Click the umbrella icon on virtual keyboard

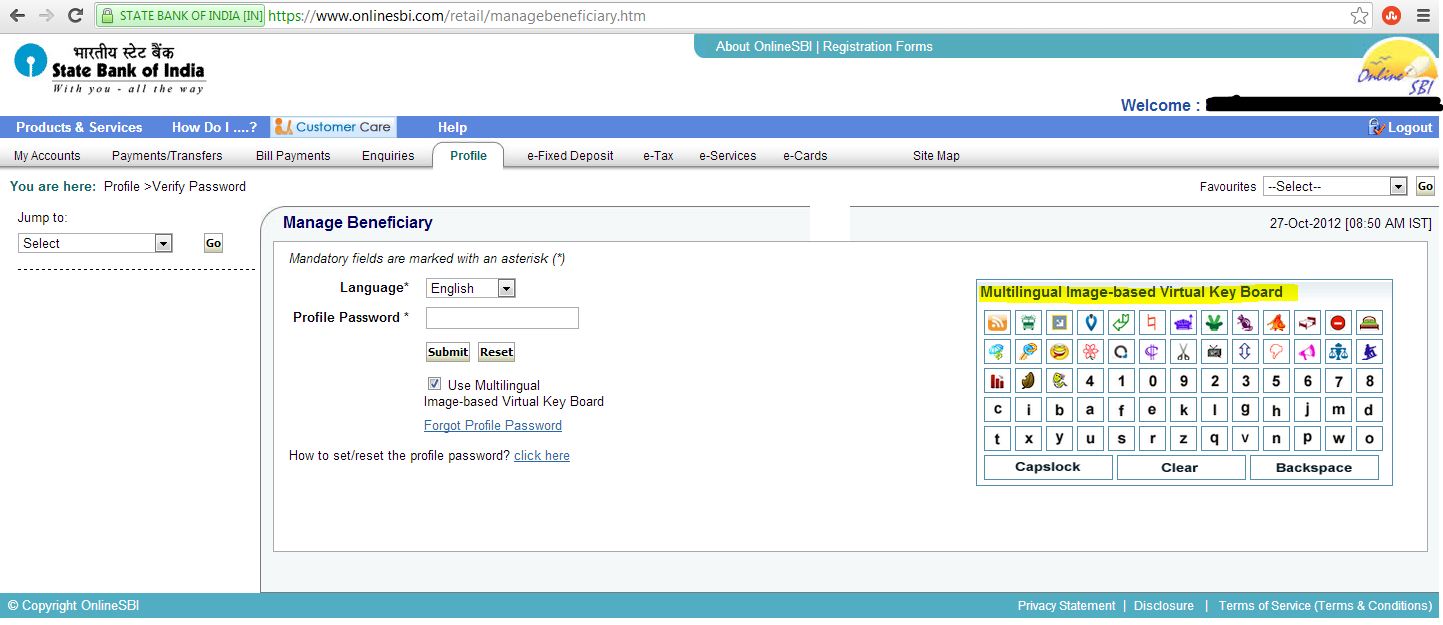pyautogui.click(x=997, y=351)
